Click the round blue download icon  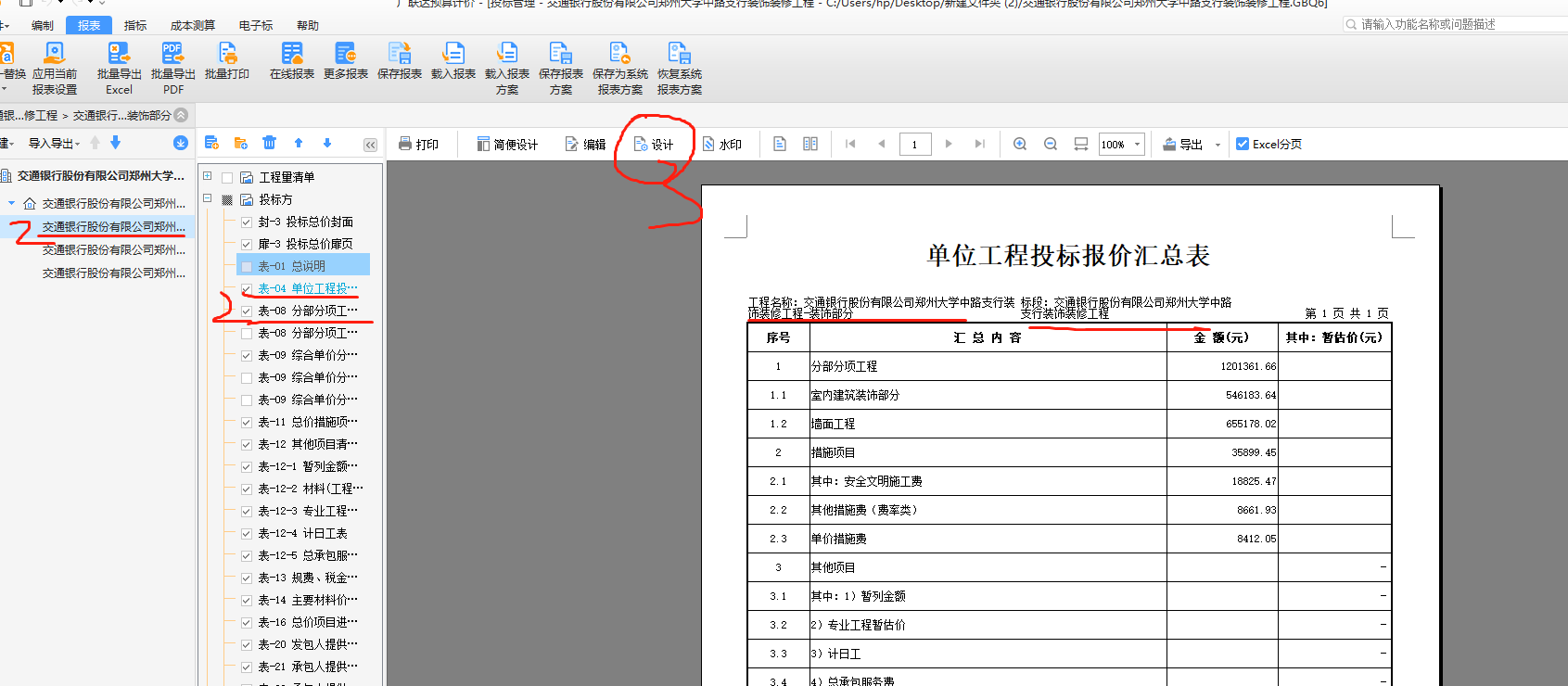tap(181, 143)
